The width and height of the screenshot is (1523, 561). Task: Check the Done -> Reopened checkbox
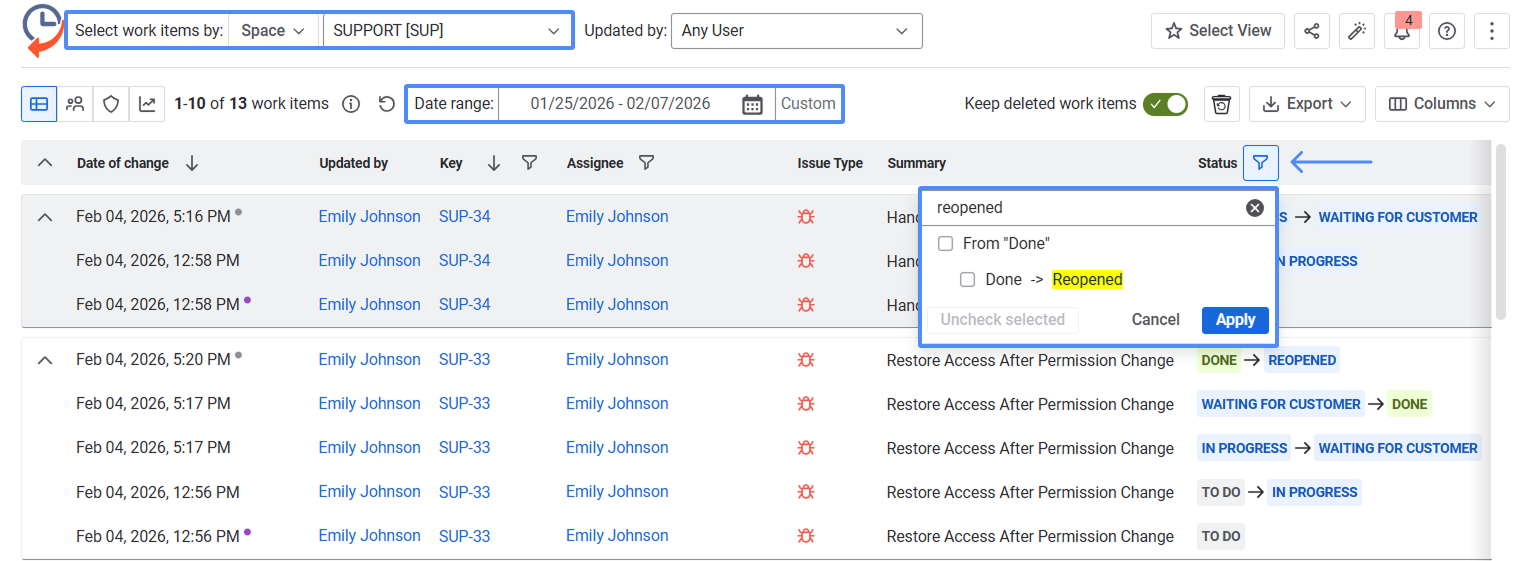coord(967,280)
